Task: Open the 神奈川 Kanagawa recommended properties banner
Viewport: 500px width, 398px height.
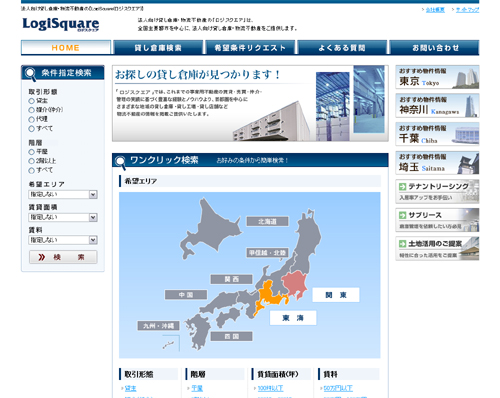Action: pyautogui.click(x=437, y=106)
